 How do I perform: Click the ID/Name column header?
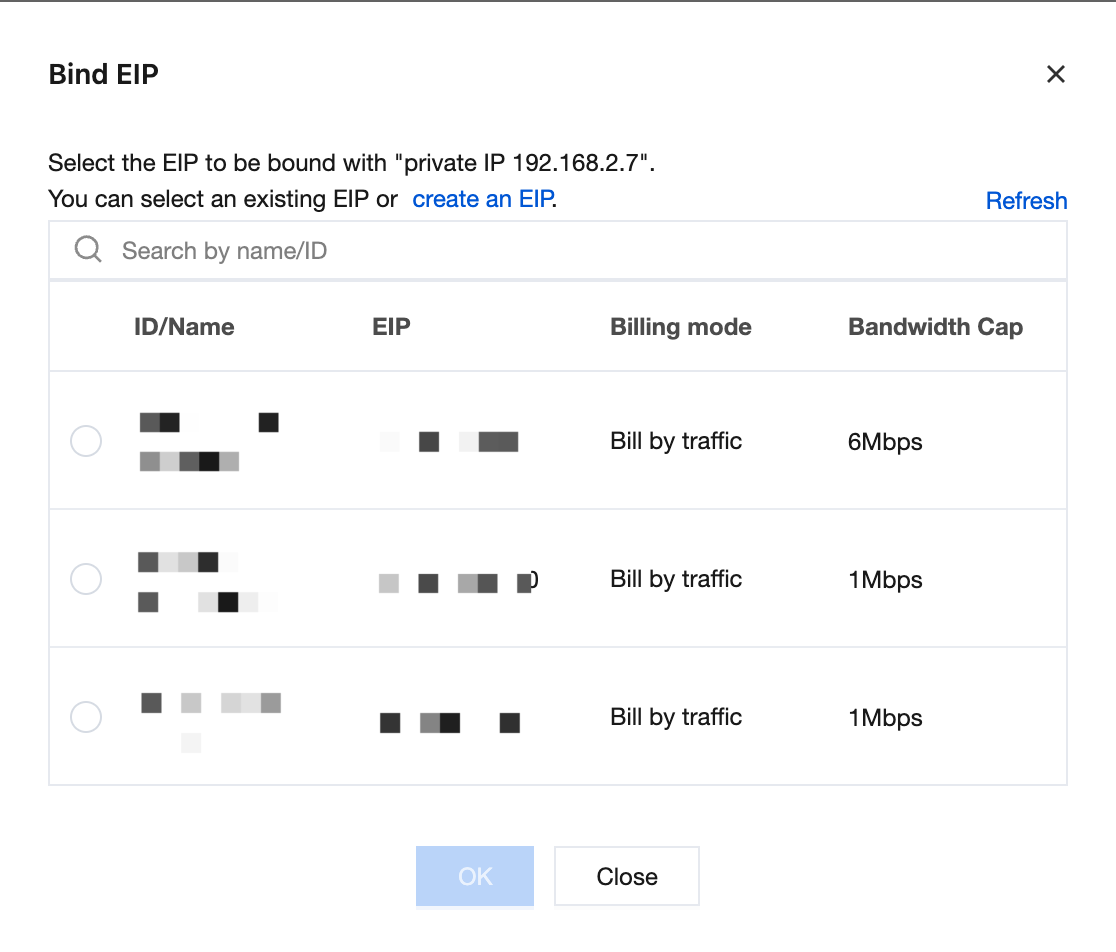184,327
